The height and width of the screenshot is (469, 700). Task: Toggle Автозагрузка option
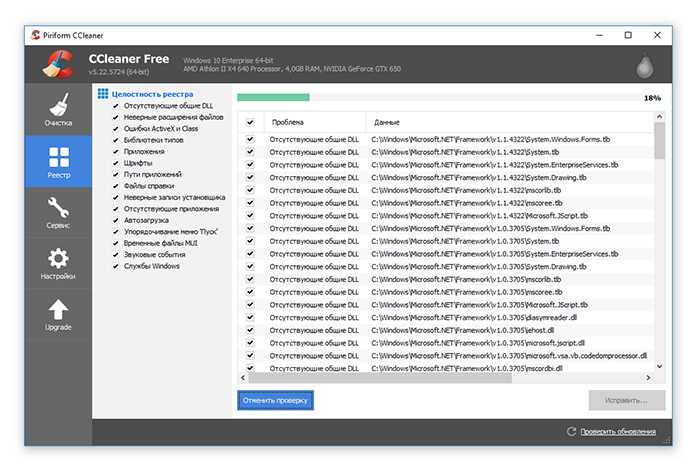(116, 220)
